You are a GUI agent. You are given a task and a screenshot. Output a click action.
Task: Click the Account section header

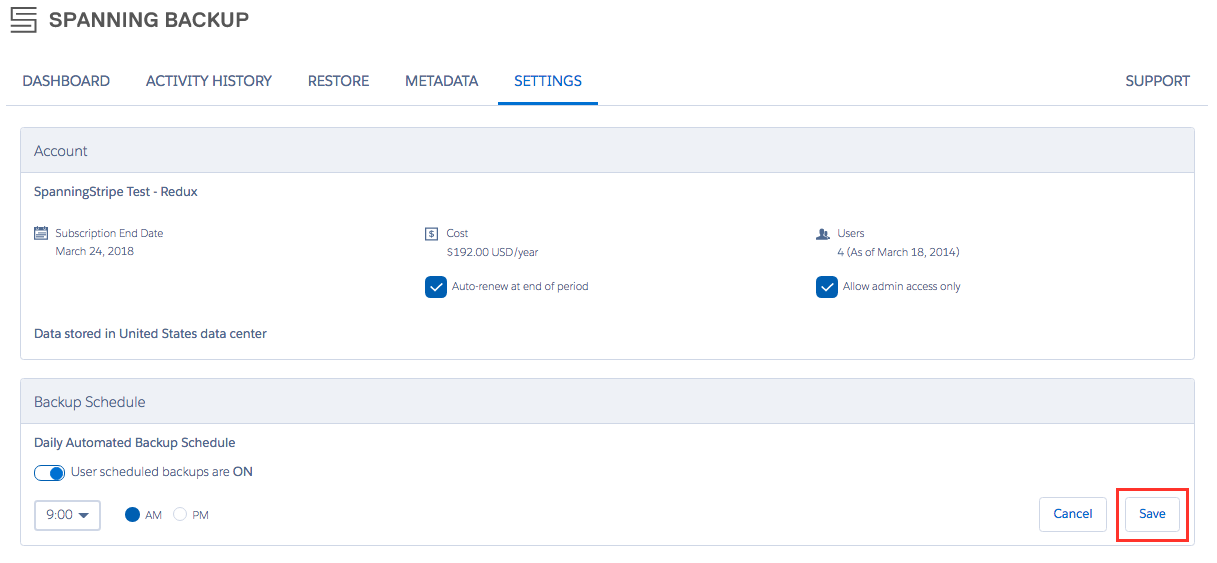[x=607, y=151]
